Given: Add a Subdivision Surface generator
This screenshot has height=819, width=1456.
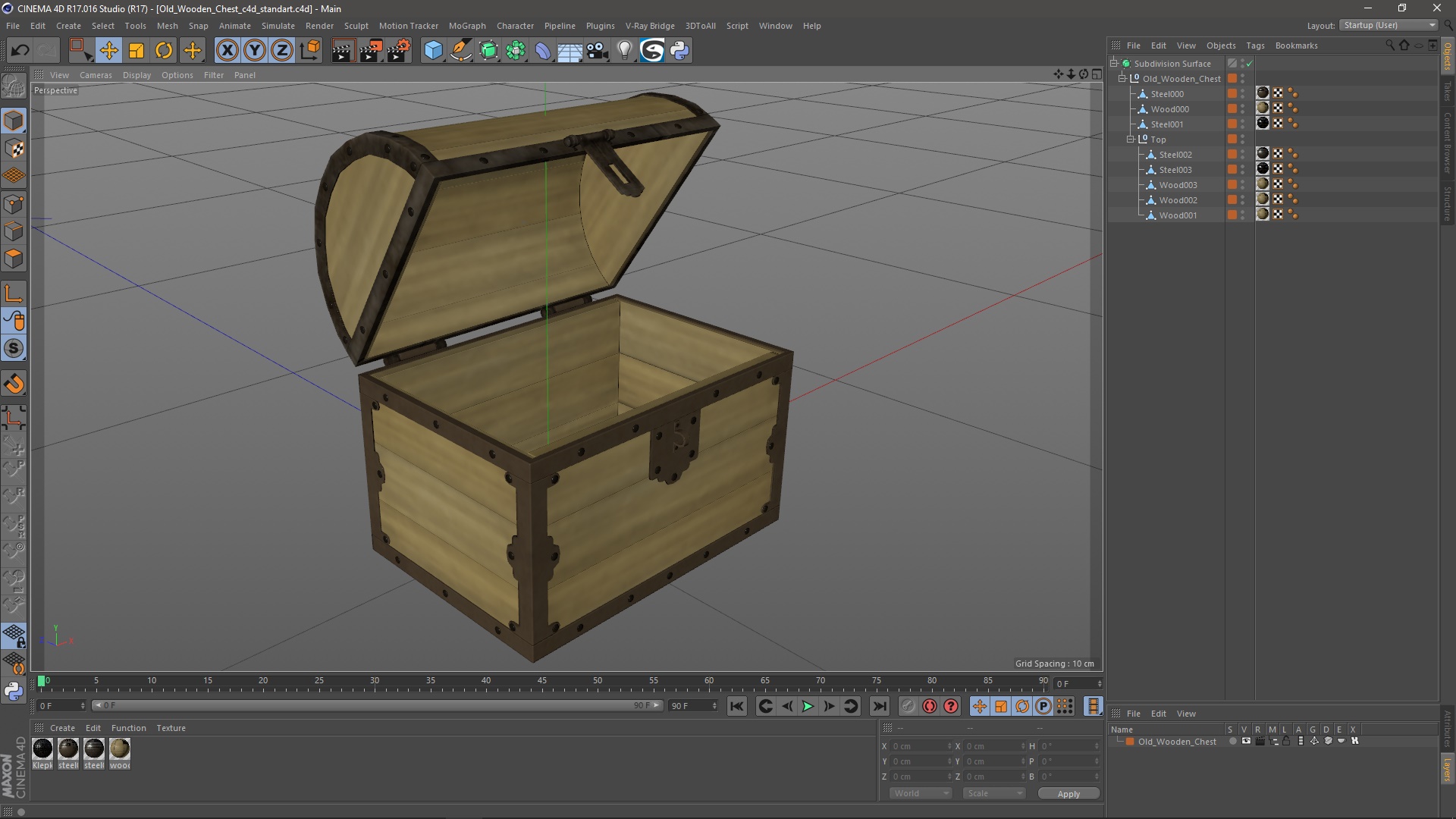Looking at the screenshot, I should (x=488, y=50).
